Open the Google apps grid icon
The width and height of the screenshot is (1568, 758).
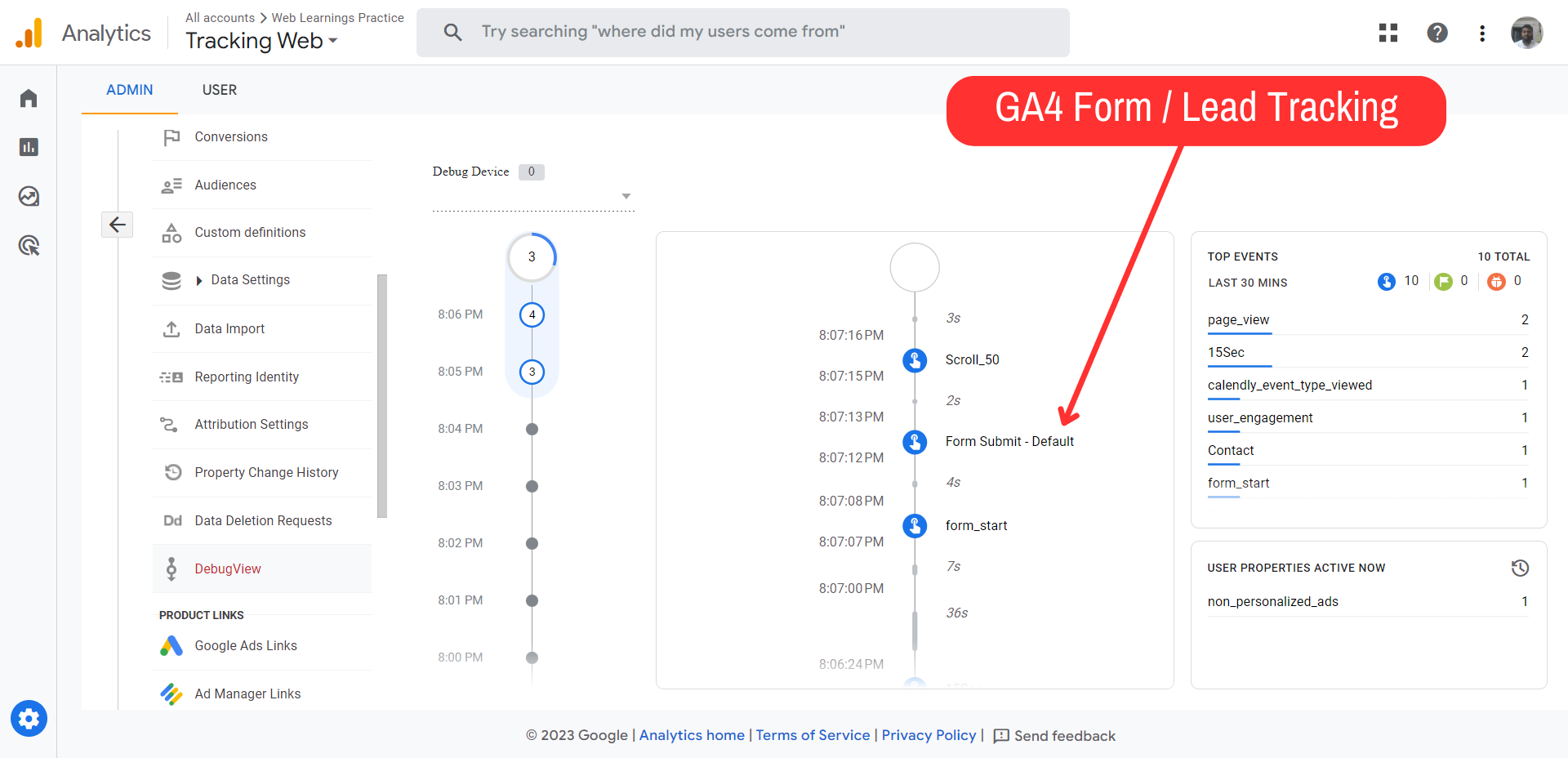click(1388, 33)
